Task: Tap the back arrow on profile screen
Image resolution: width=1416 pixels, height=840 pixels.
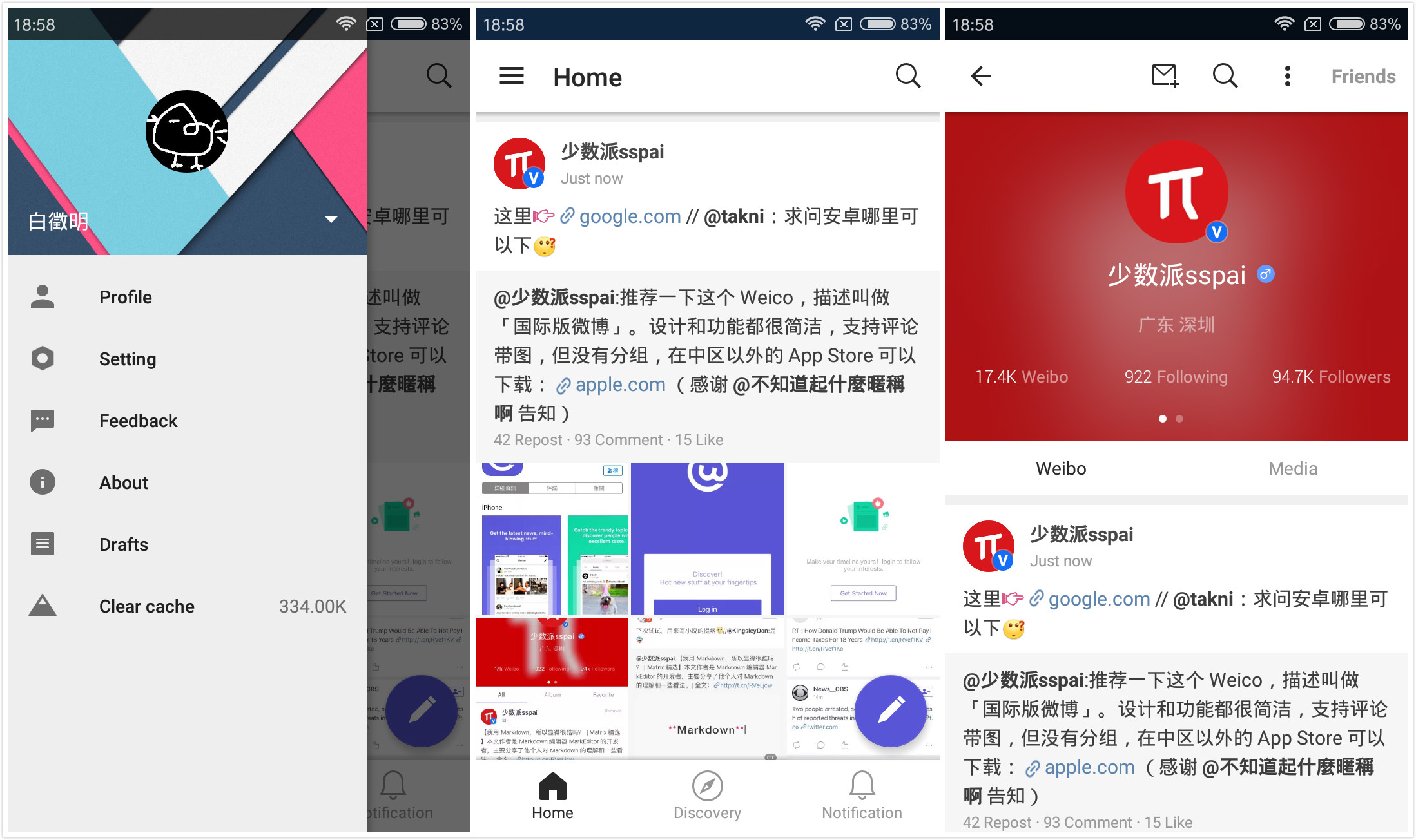Action: [982, 76]
